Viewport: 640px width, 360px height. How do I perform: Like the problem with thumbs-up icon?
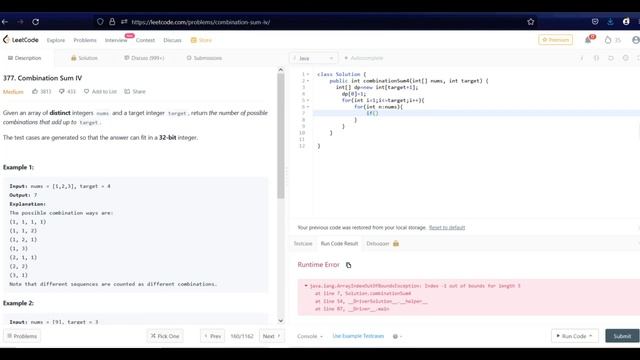coord(35,91)
